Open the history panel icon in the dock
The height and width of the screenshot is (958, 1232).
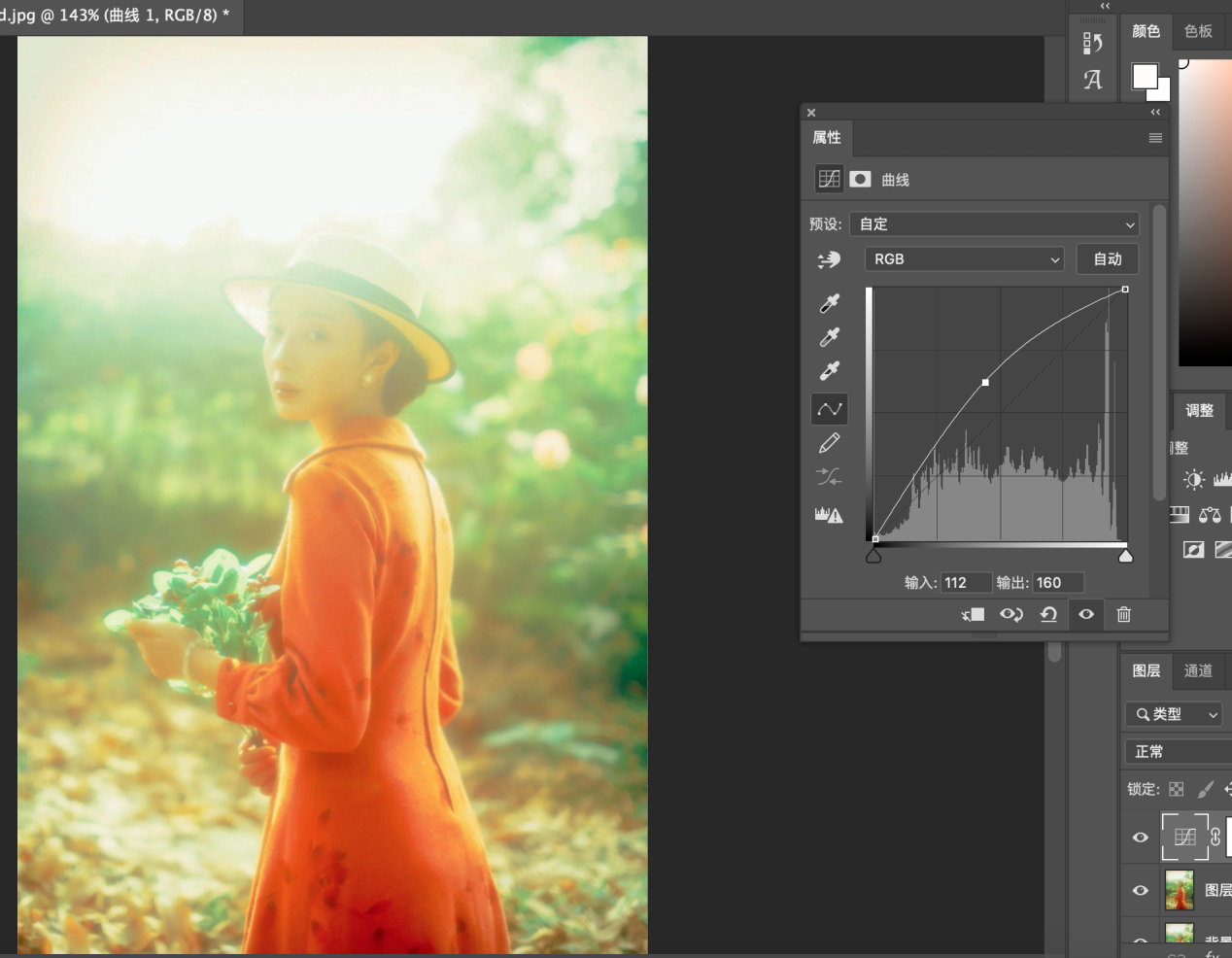1093,43
